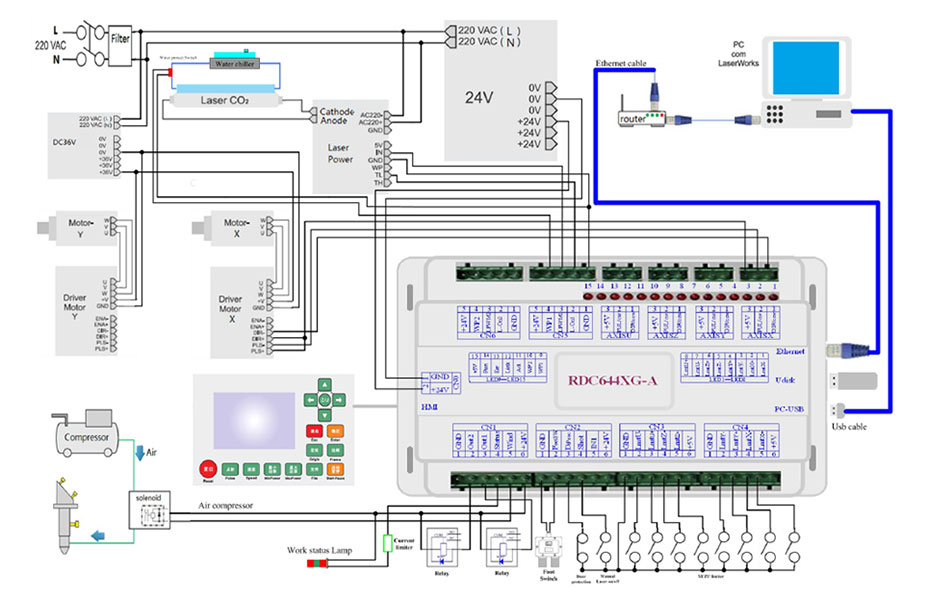Image resolution: width=930 pixels, height=612 pixels.
Task: Click LED indicator 8 on the controller row
Action: 681,296
